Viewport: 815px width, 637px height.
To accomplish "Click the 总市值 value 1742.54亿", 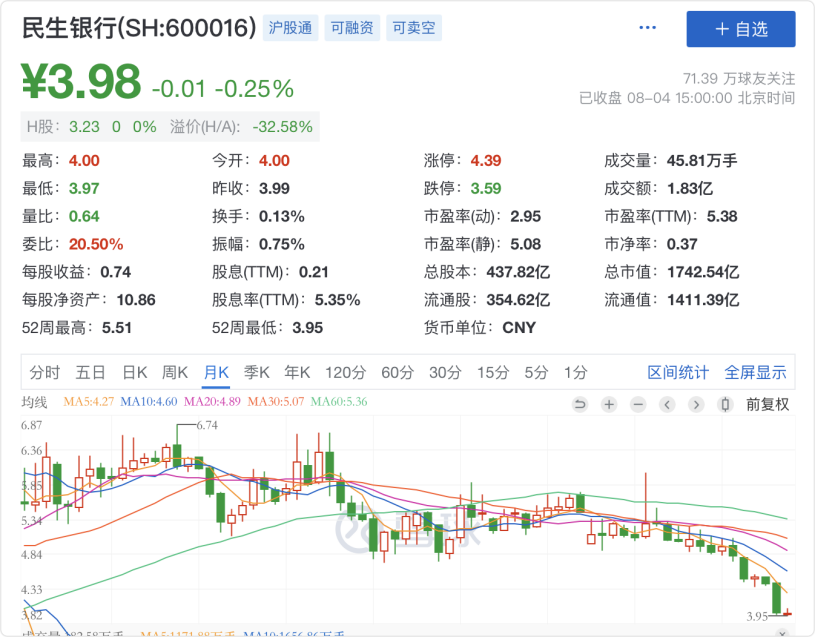I will [x=703, y=272].
